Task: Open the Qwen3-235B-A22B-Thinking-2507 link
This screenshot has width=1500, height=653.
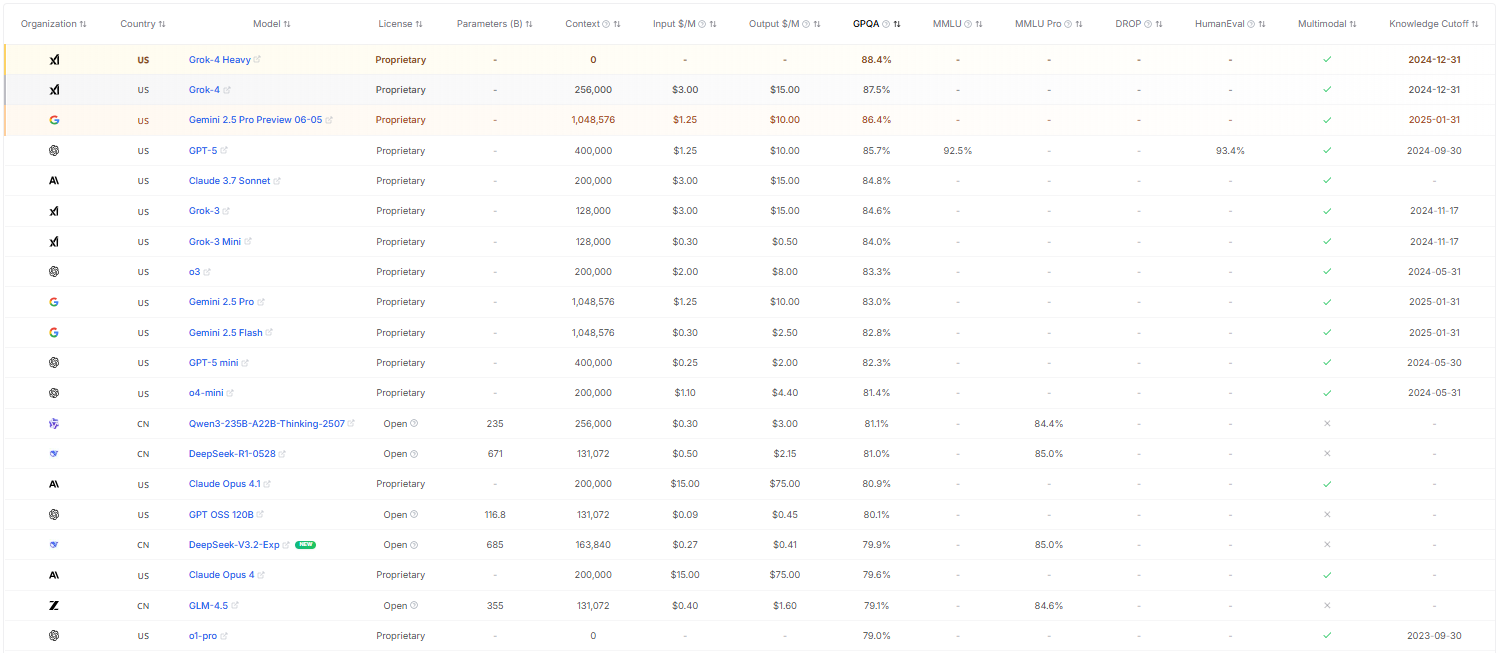Action: [x=266, y=424]
